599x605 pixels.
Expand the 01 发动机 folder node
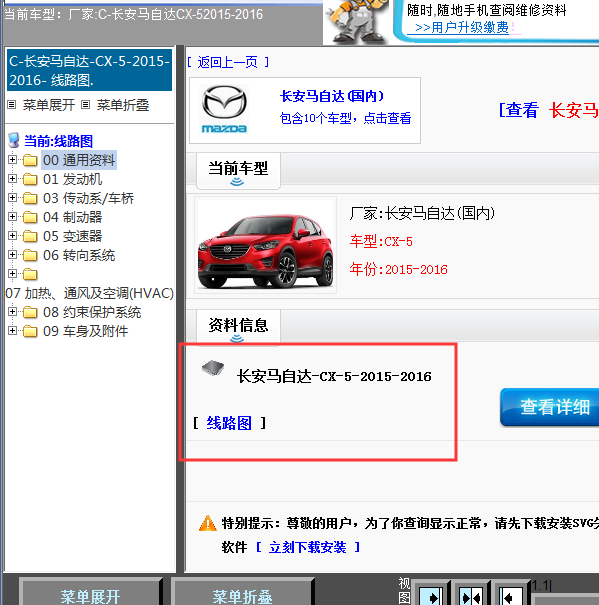pos(12,179)
